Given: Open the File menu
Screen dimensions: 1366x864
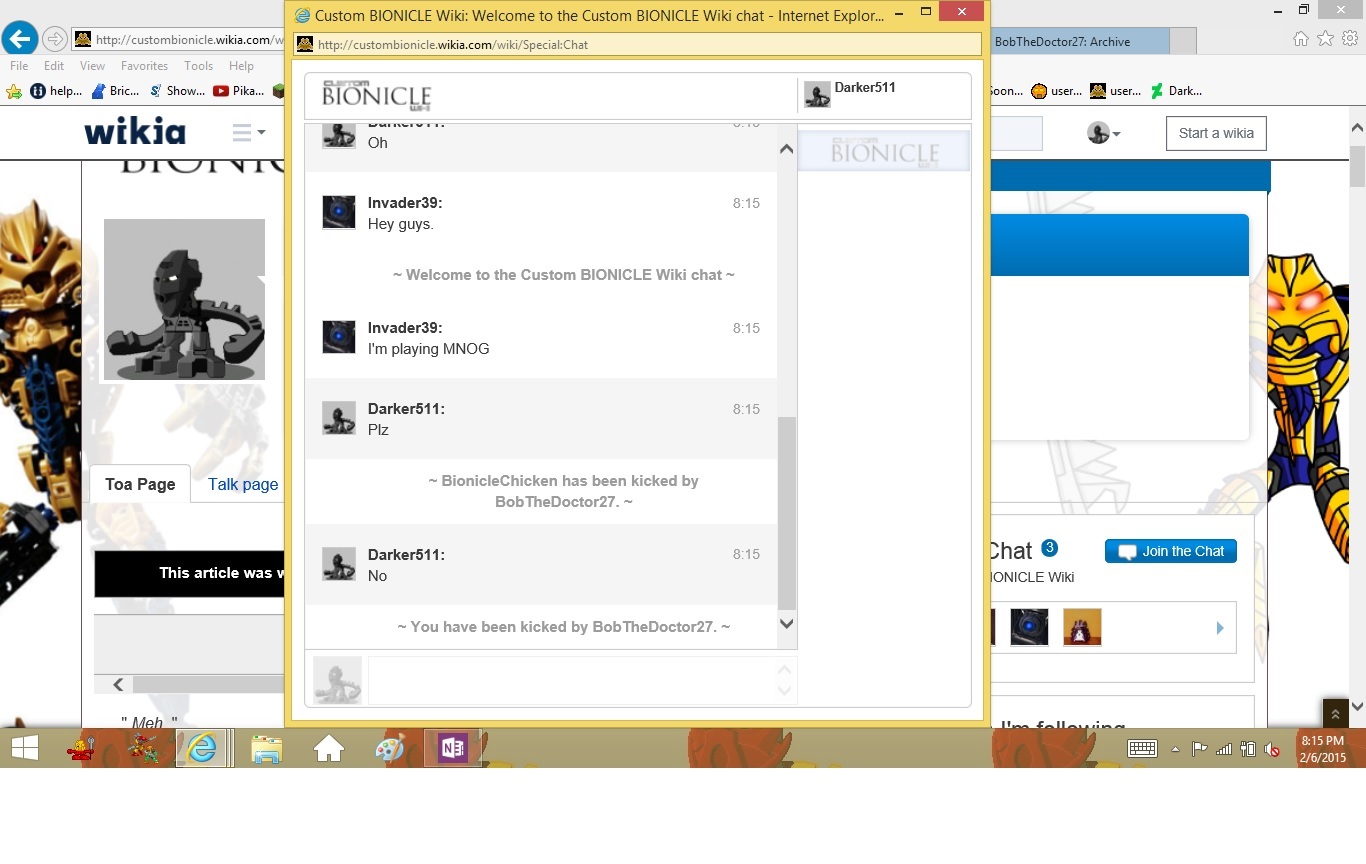Looking at the screenshot, I should click(x=19, y=66).
